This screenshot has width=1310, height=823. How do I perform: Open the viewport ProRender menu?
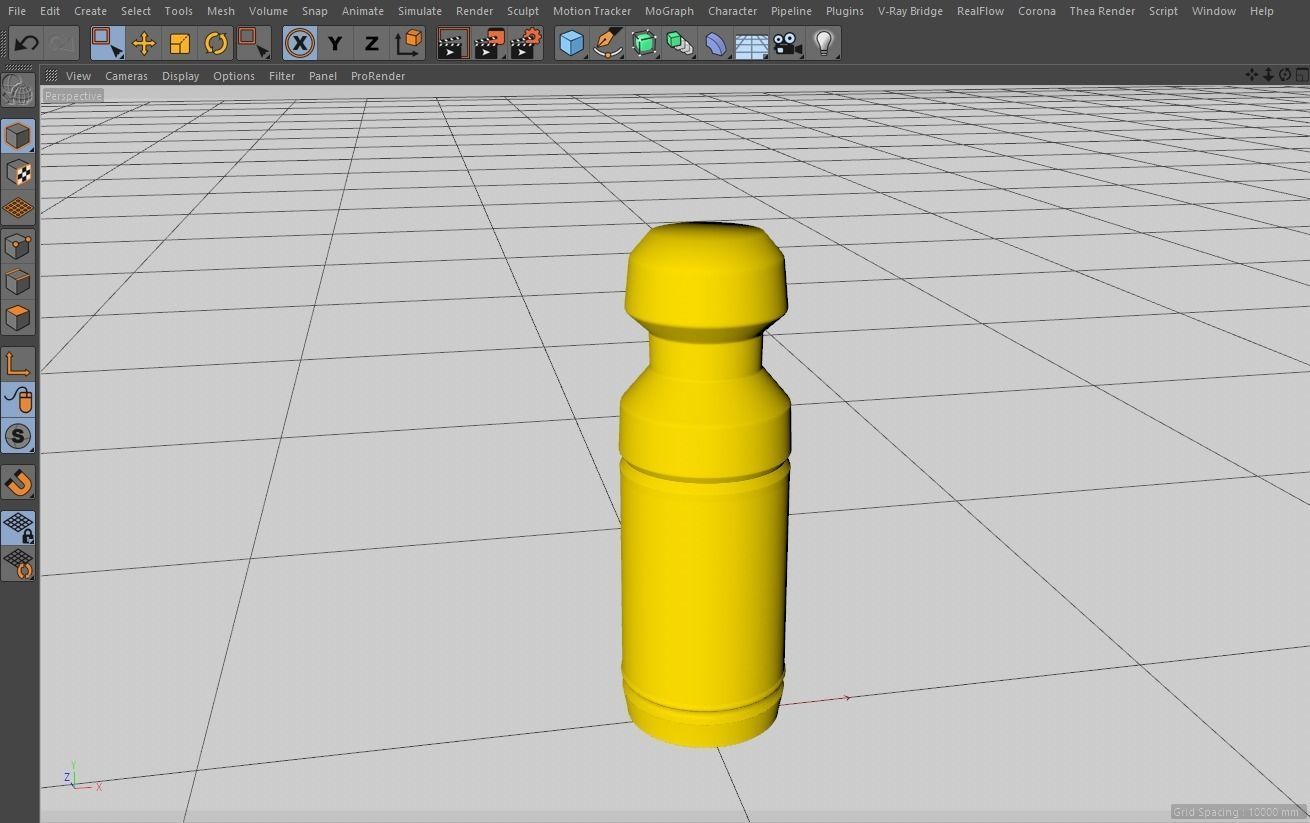[x=378, y=76]
